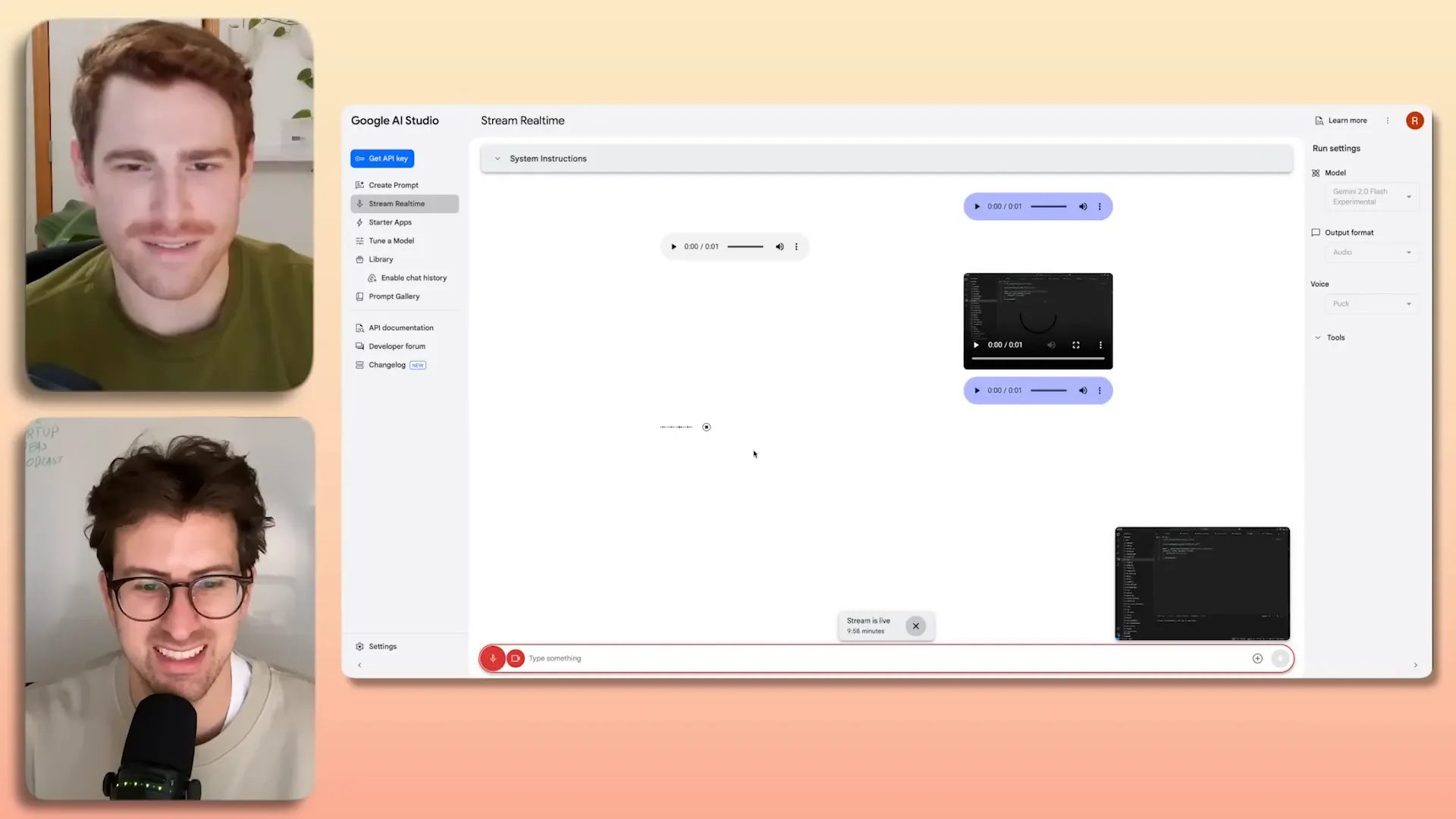The width and height of the screenshot is (1456, 819).
Task: Adjust seek bar of the grey audio clip
Action: pos(745,246)
